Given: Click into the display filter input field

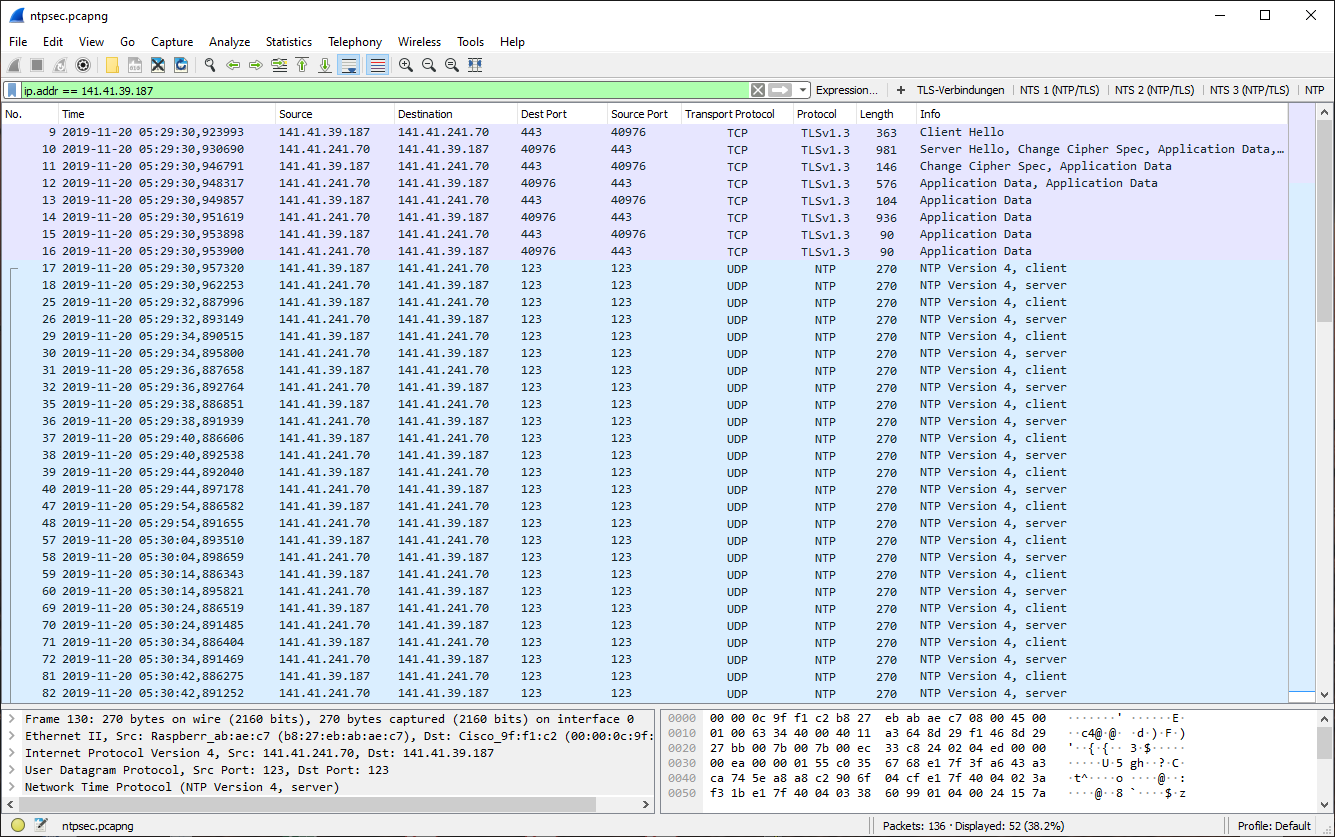Looking at the screenshot, I should [385, 90].
